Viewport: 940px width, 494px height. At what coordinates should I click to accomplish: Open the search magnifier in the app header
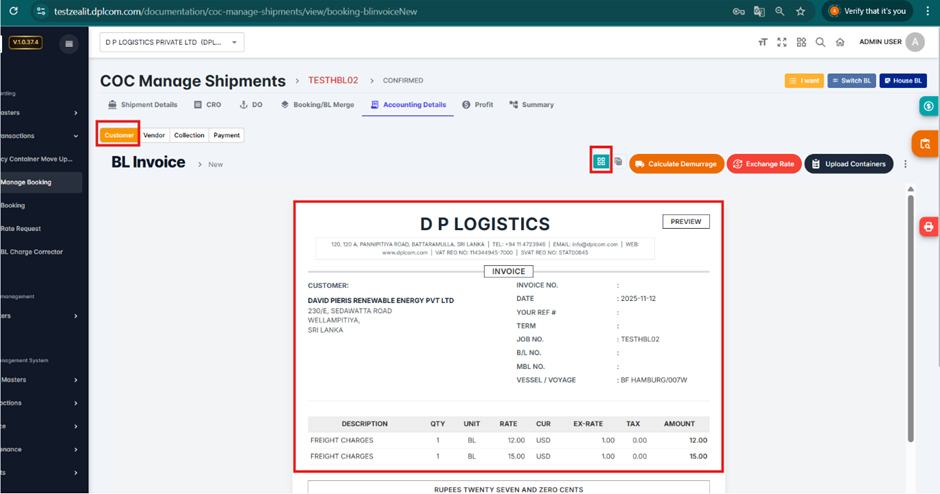click(x=820, y=43)
